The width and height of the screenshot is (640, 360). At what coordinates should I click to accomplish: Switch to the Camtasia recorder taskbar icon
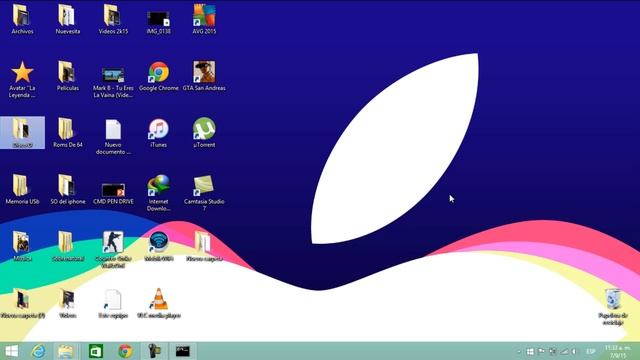[154, 351]
